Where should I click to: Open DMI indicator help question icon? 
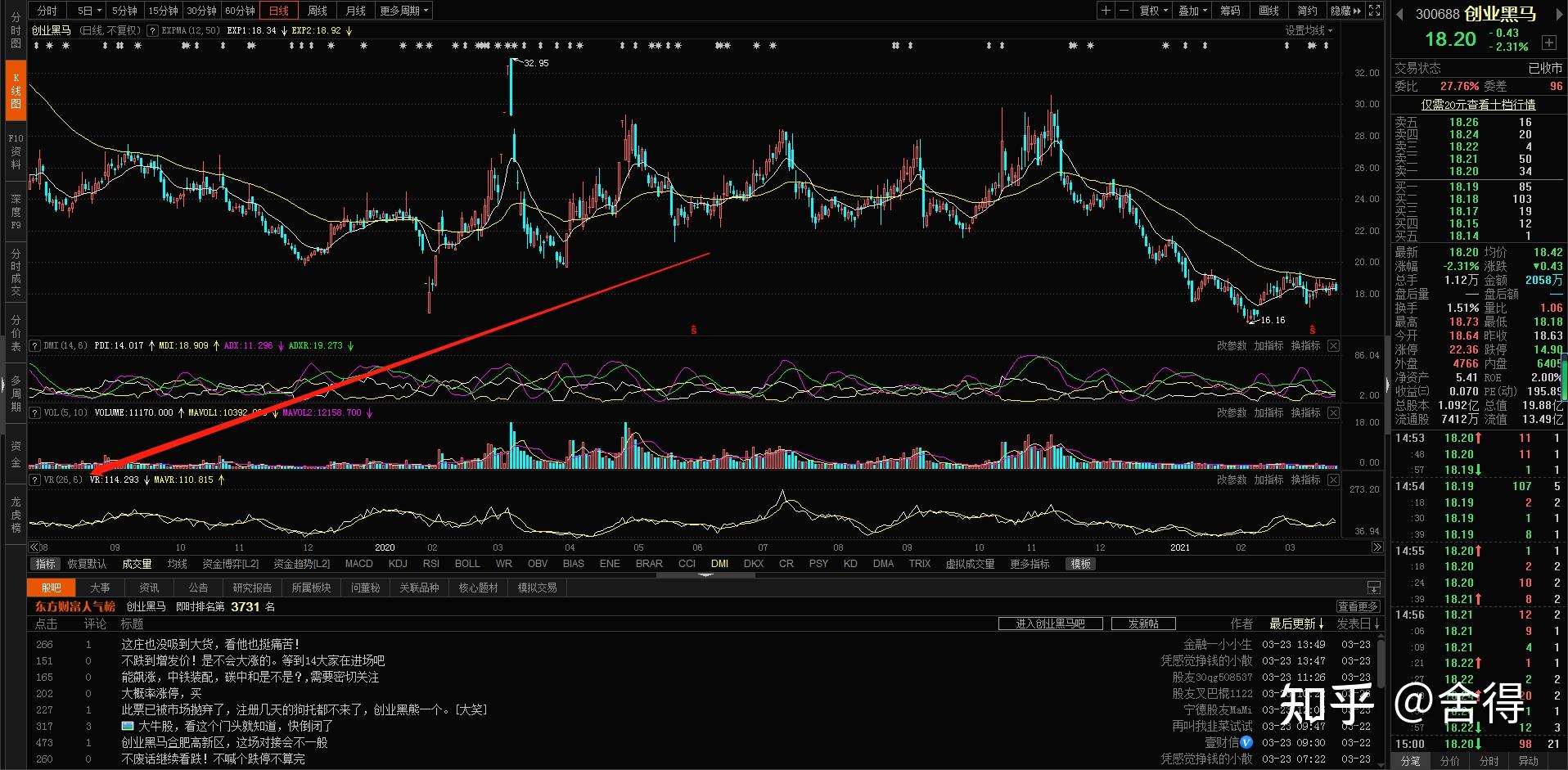34,345
